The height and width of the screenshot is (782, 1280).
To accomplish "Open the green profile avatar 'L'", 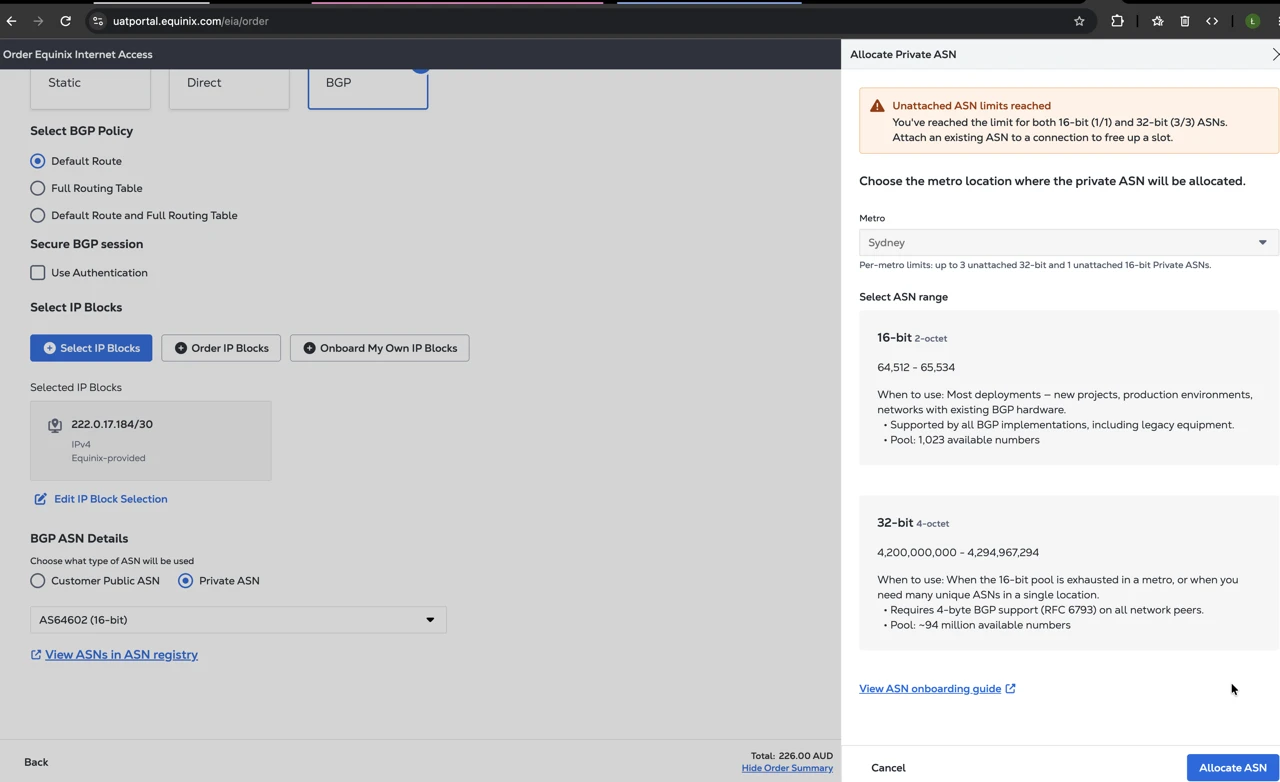I will [1252, 21].
